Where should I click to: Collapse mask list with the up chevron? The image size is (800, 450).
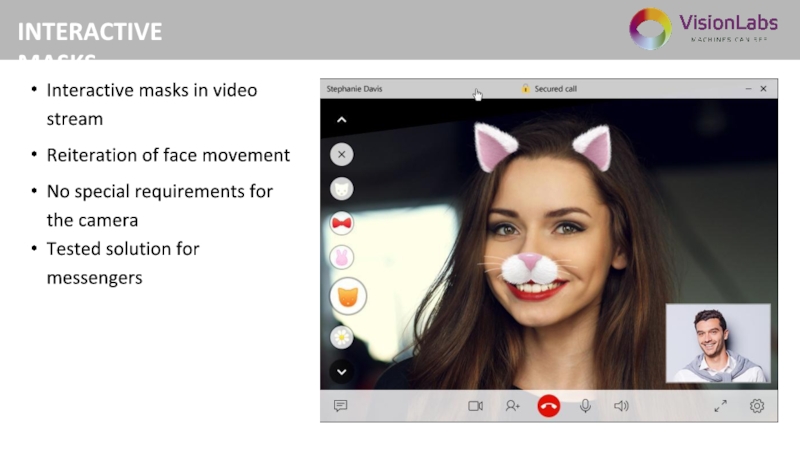click(x=341, y=120)
